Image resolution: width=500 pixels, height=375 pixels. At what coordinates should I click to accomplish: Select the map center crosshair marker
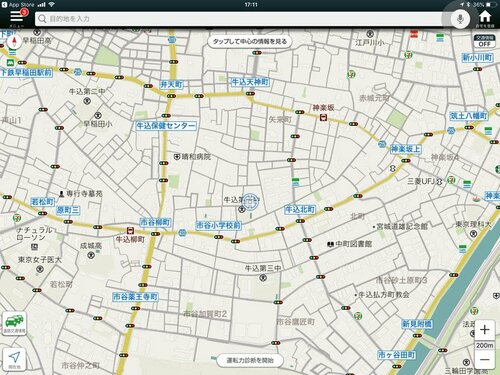coord(250,202)
